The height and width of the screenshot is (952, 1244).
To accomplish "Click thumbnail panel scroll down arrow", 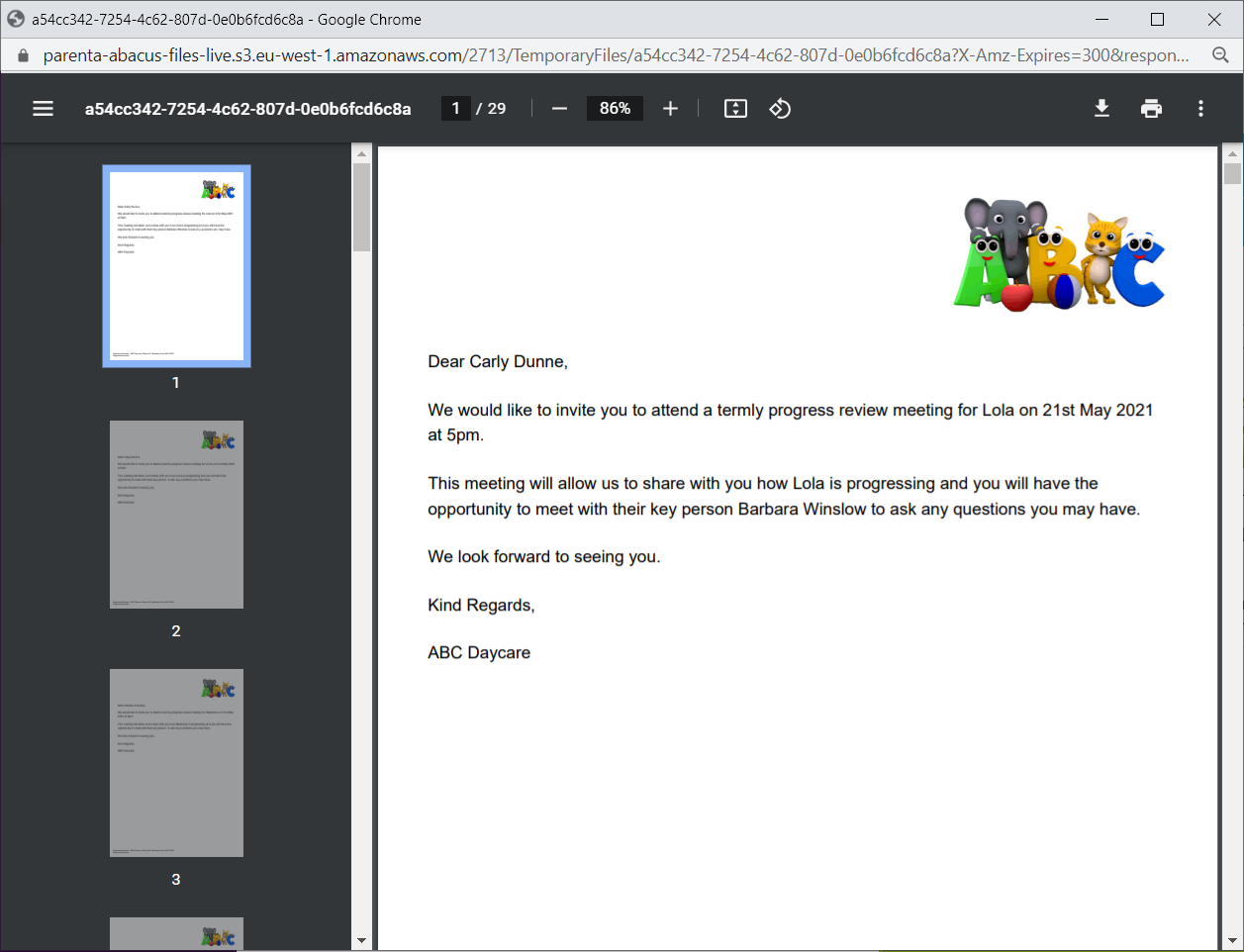I will [361, 940].
